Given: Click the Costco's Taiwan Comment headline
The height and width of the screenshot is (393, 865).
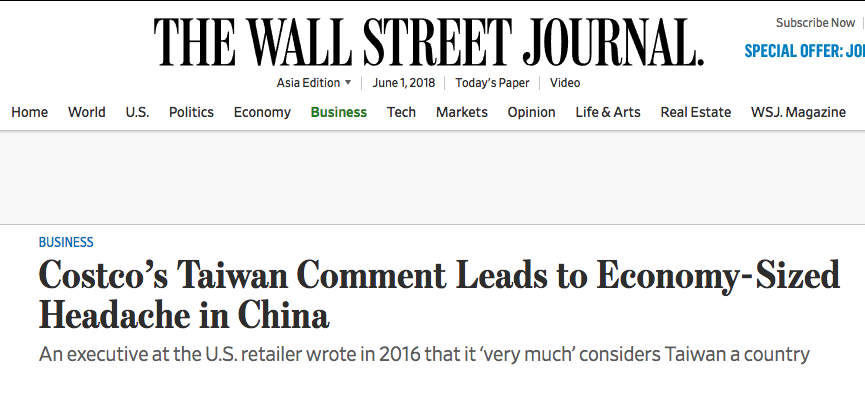Looking at the screenshot, I should pos(439,296).
